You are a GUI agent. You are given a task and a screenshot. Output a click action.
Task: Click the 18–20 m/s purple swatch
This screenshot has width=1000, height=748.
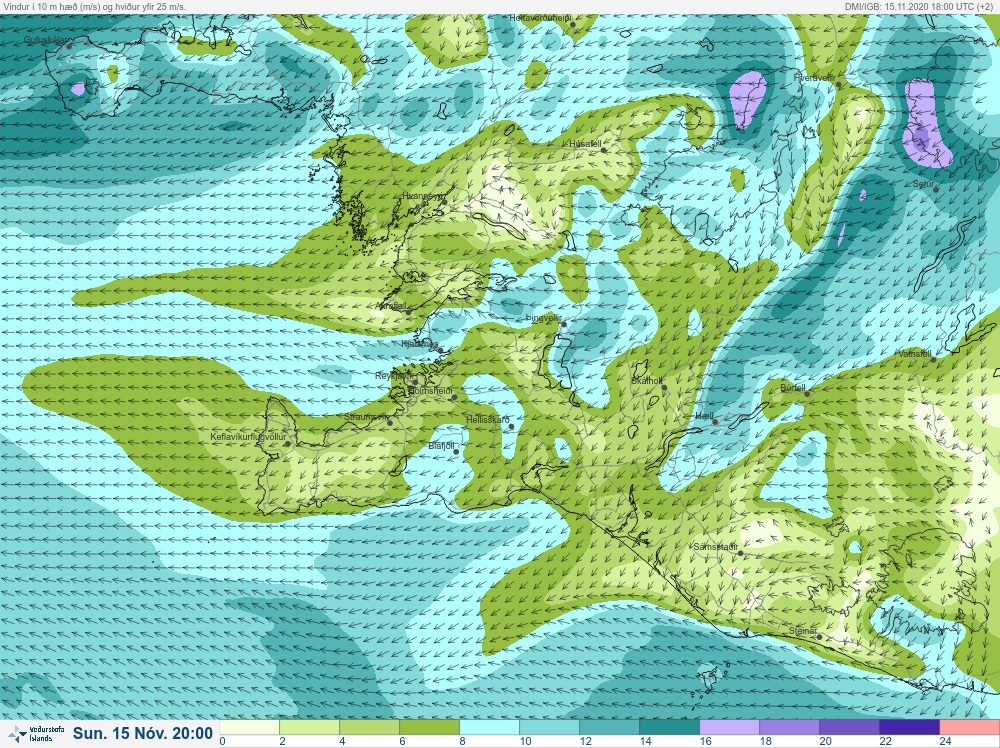tap(789, 727)
